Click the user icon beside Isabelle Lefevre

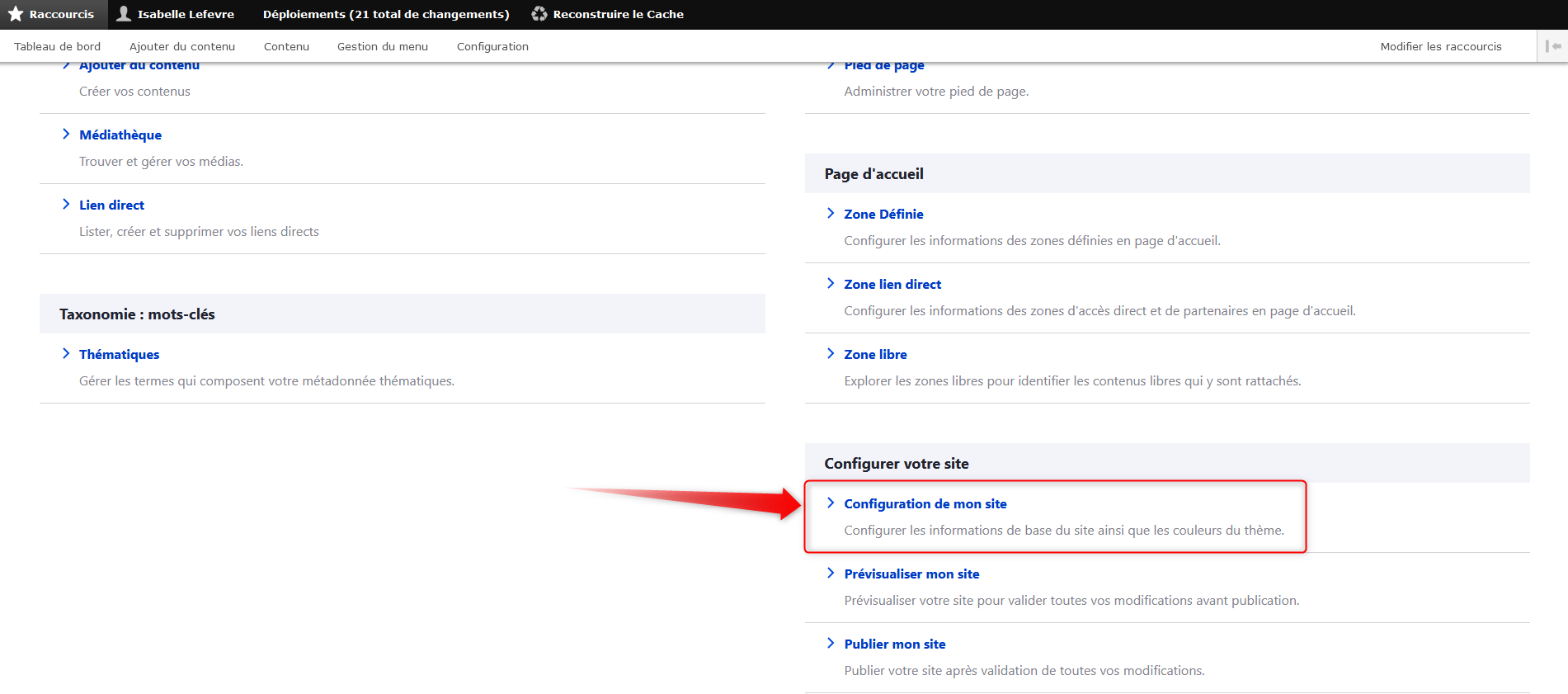[124, 14]
